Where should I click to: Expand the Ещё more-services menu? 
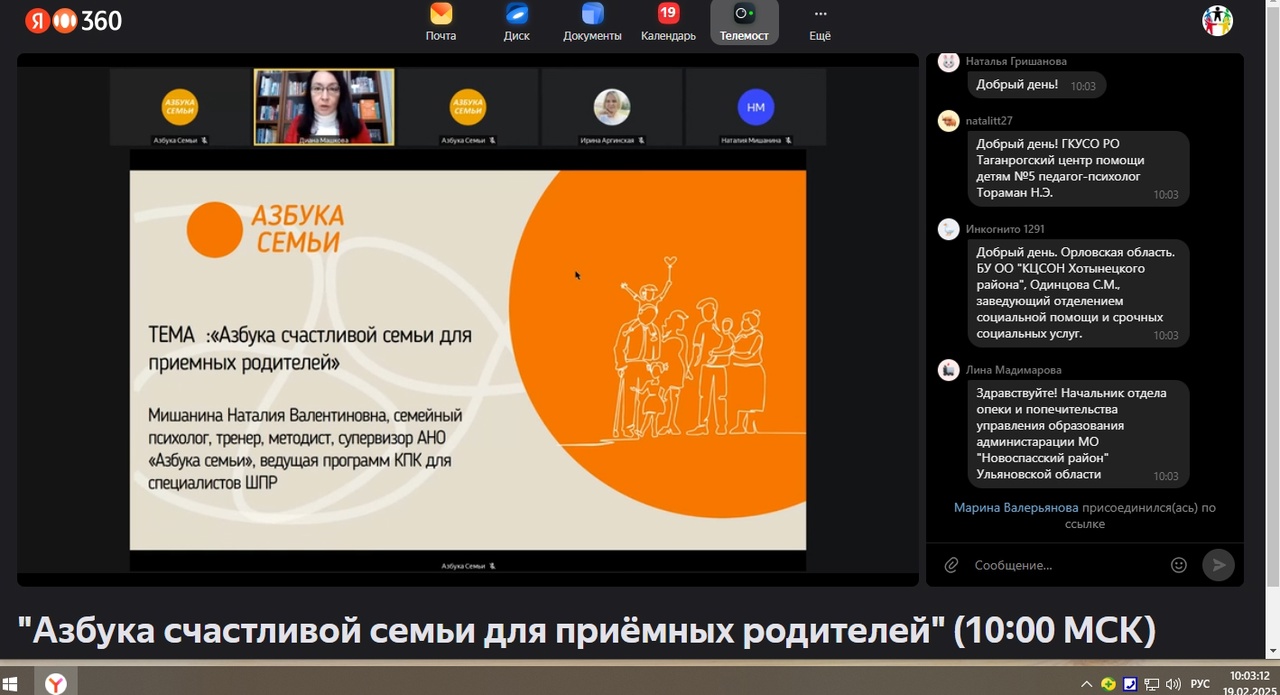click(x=820, y=22)
